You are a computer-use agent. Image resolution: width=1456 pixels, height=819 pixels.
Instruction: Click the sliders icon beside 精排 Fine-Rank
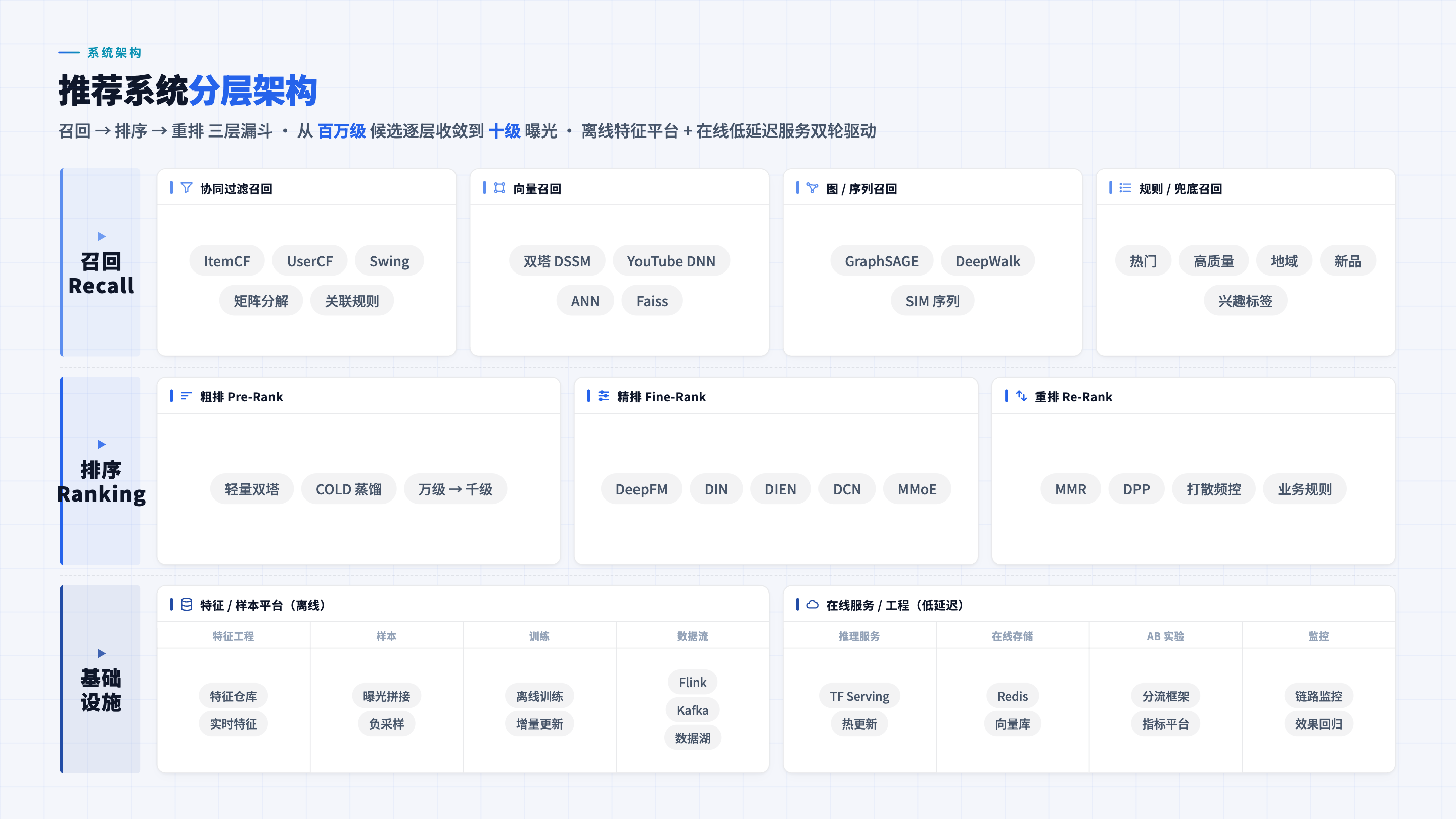[x=604, y=396]
